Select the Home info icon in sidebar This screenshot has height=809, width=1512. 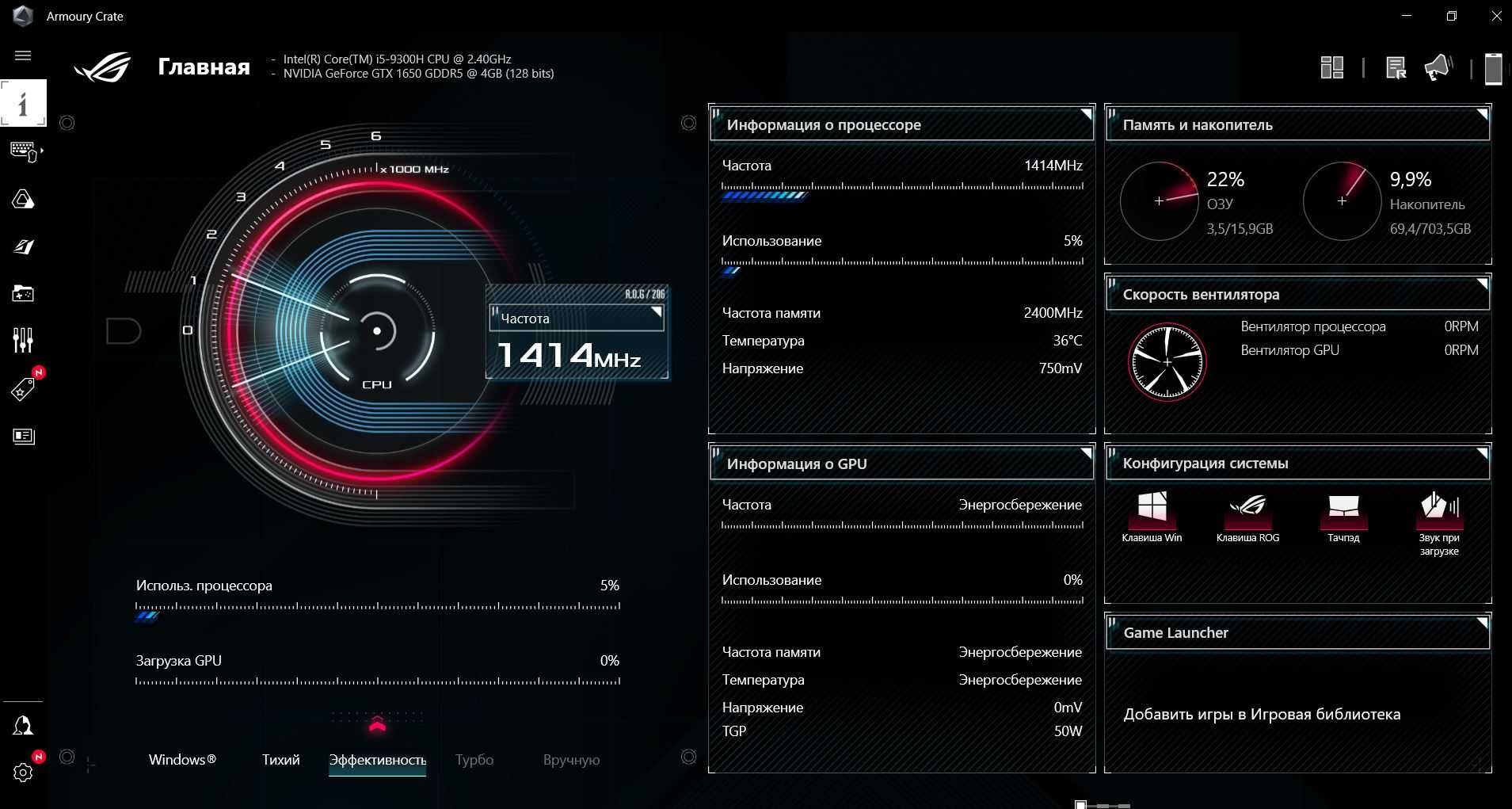coord(23,103)
